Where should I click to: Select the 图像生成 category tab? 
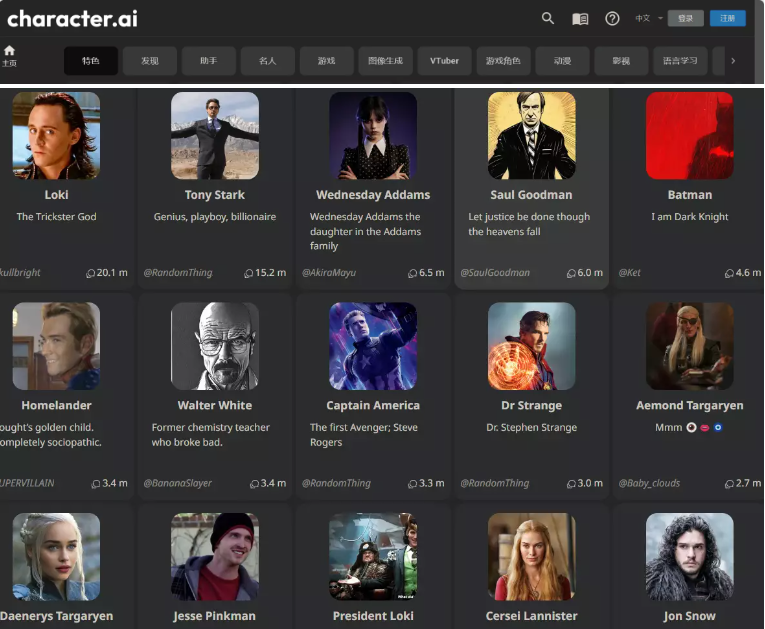pos(385,61)
